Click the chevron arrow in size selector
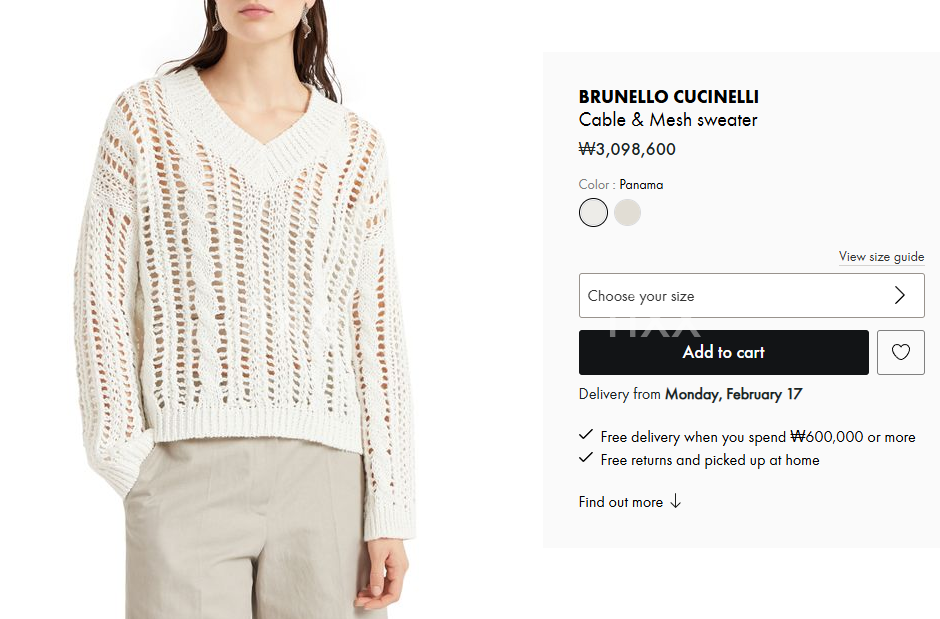The width and height of the screenshot is (940, 619). (899, 295)
